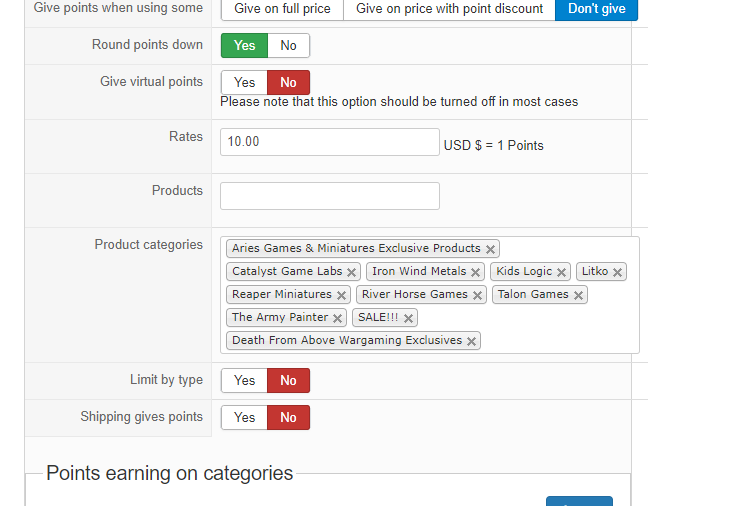Remove the Reaper Miniatures category tag
The image size is (733, 506).
click(x=341, y=295)
